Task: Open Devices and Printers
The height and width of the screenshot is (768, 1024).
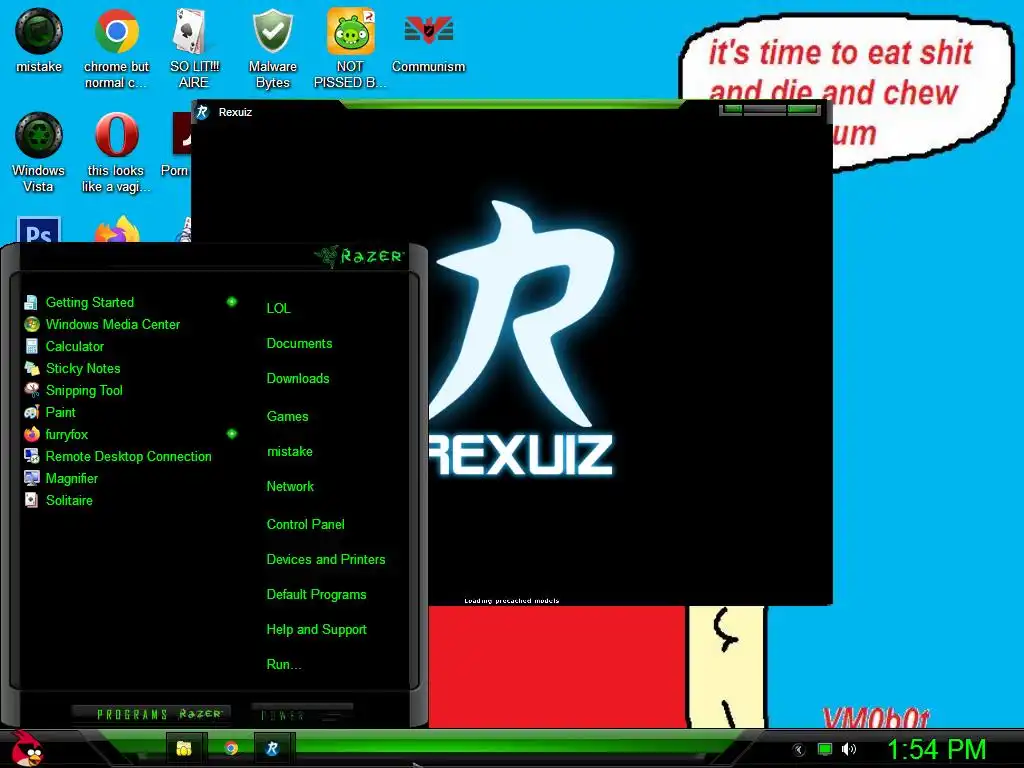Action: click(x=326, y=560)
